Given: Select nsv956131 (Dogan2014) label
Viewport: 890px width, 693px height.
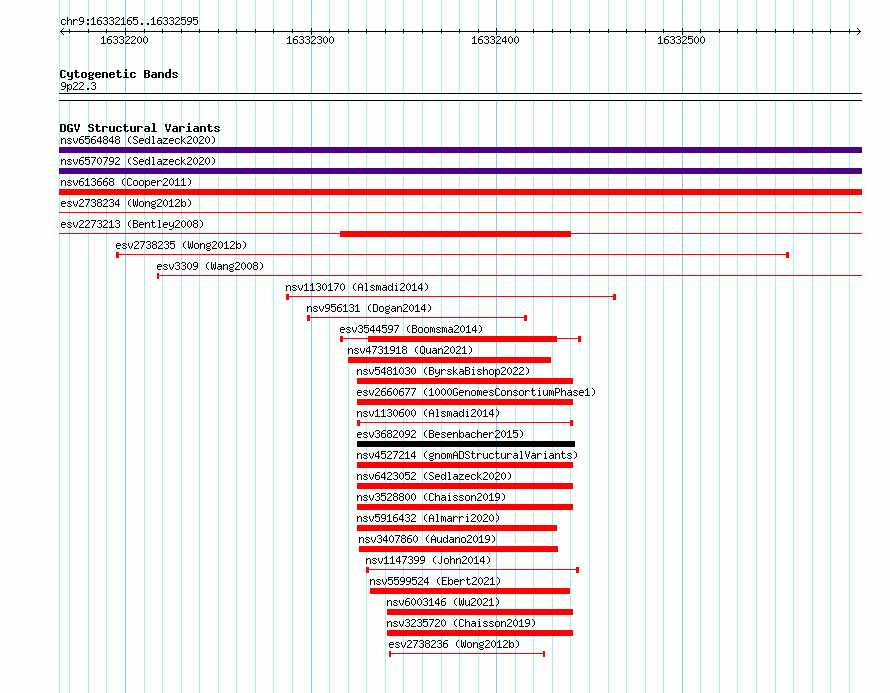Looking at the screenshot, I should [369, 308].
